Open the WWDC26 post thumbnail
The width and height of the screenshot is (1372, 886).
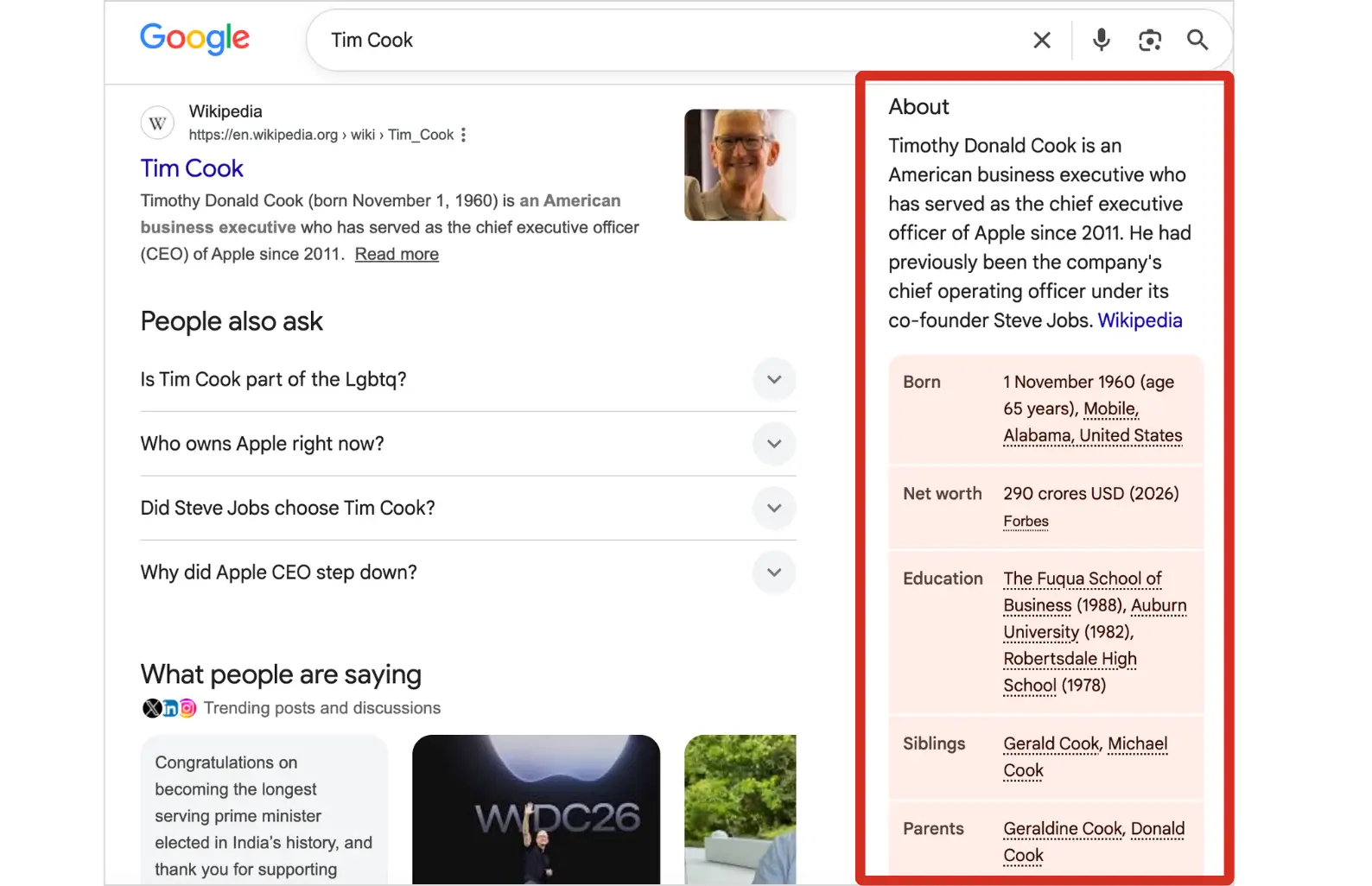536,809
